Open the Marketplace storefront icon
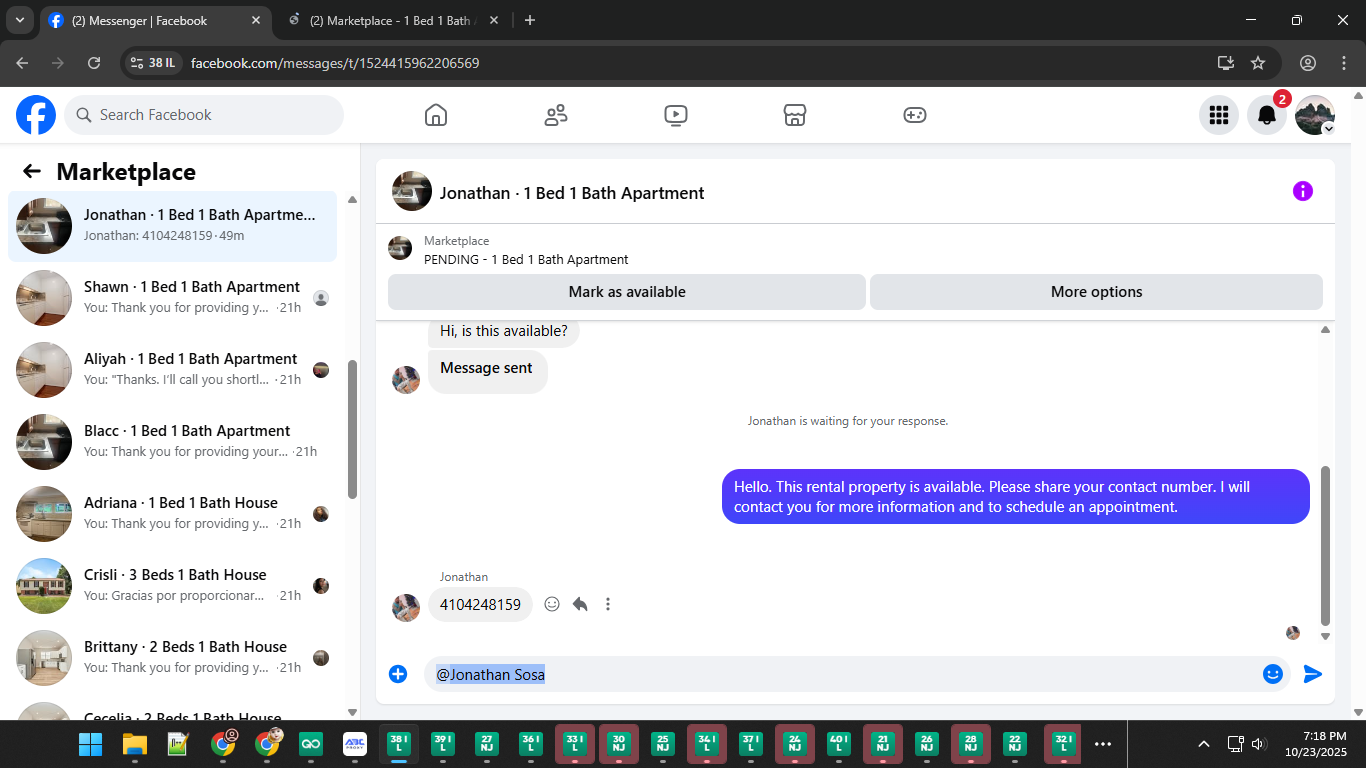 [795, 115]
